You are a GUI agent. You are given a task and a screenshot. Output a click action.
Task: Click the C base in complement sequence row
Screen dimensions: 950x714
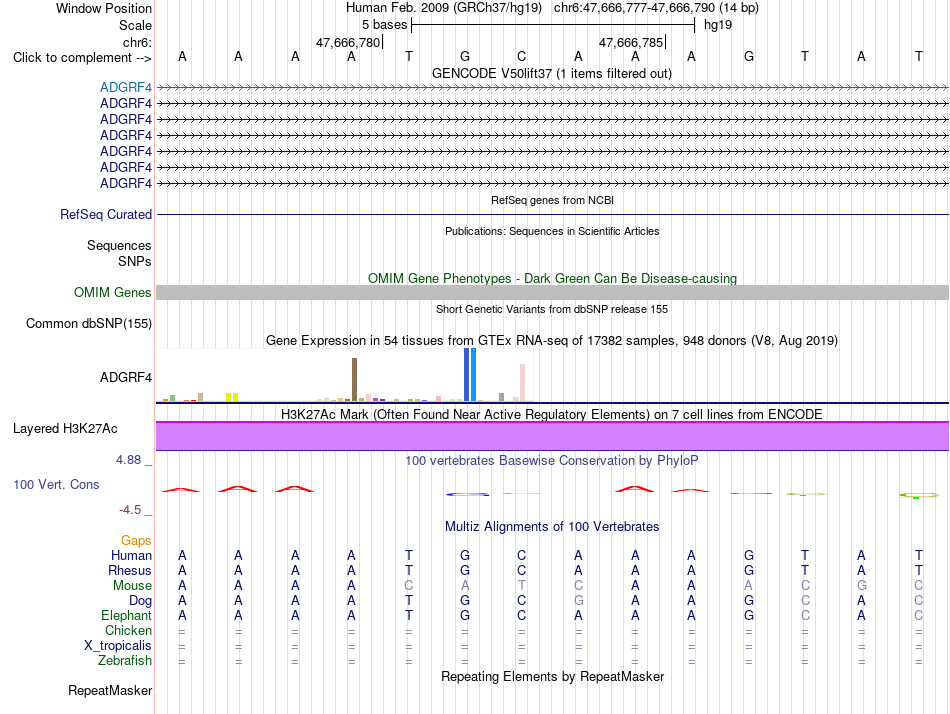coord(522,56)
